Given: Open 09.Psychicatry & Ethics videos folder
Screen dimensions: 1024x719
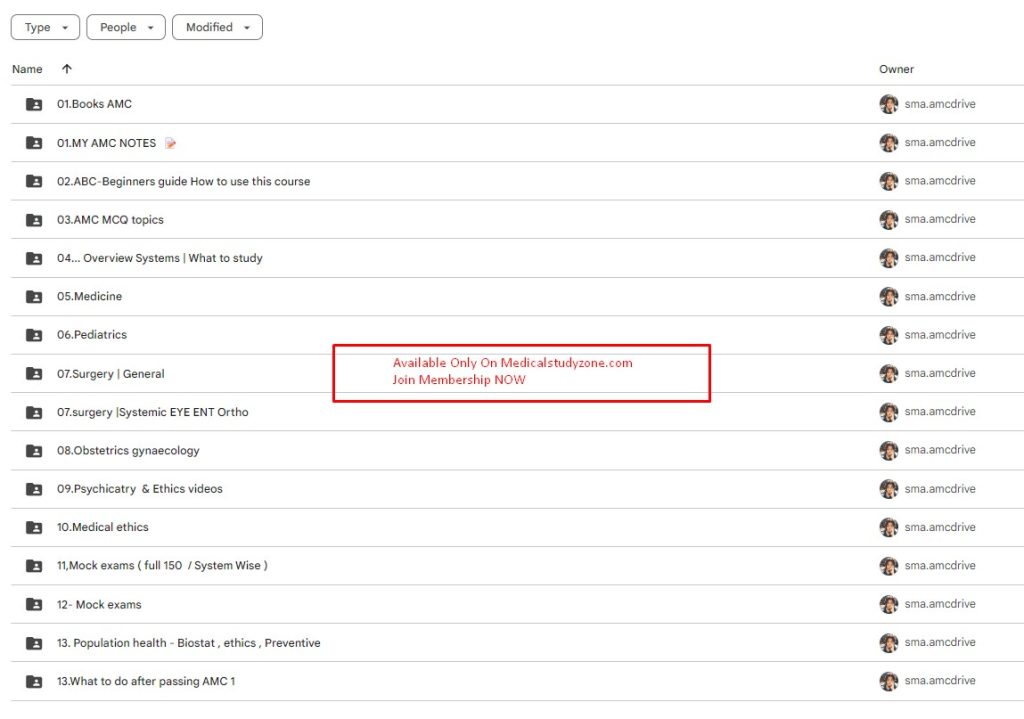Looking at the screenshot, I should pos(139,489).
